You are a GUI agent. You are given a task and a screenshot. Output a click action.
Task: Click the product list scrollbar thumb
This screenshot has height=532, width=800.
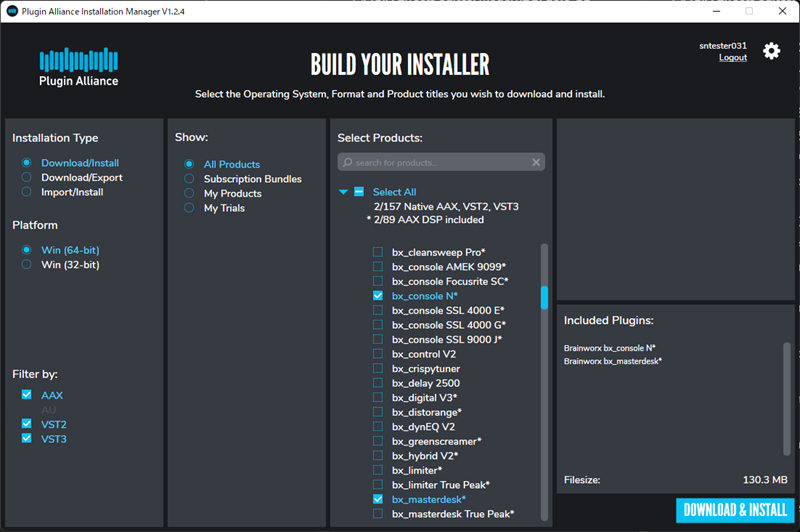(544, 297)
